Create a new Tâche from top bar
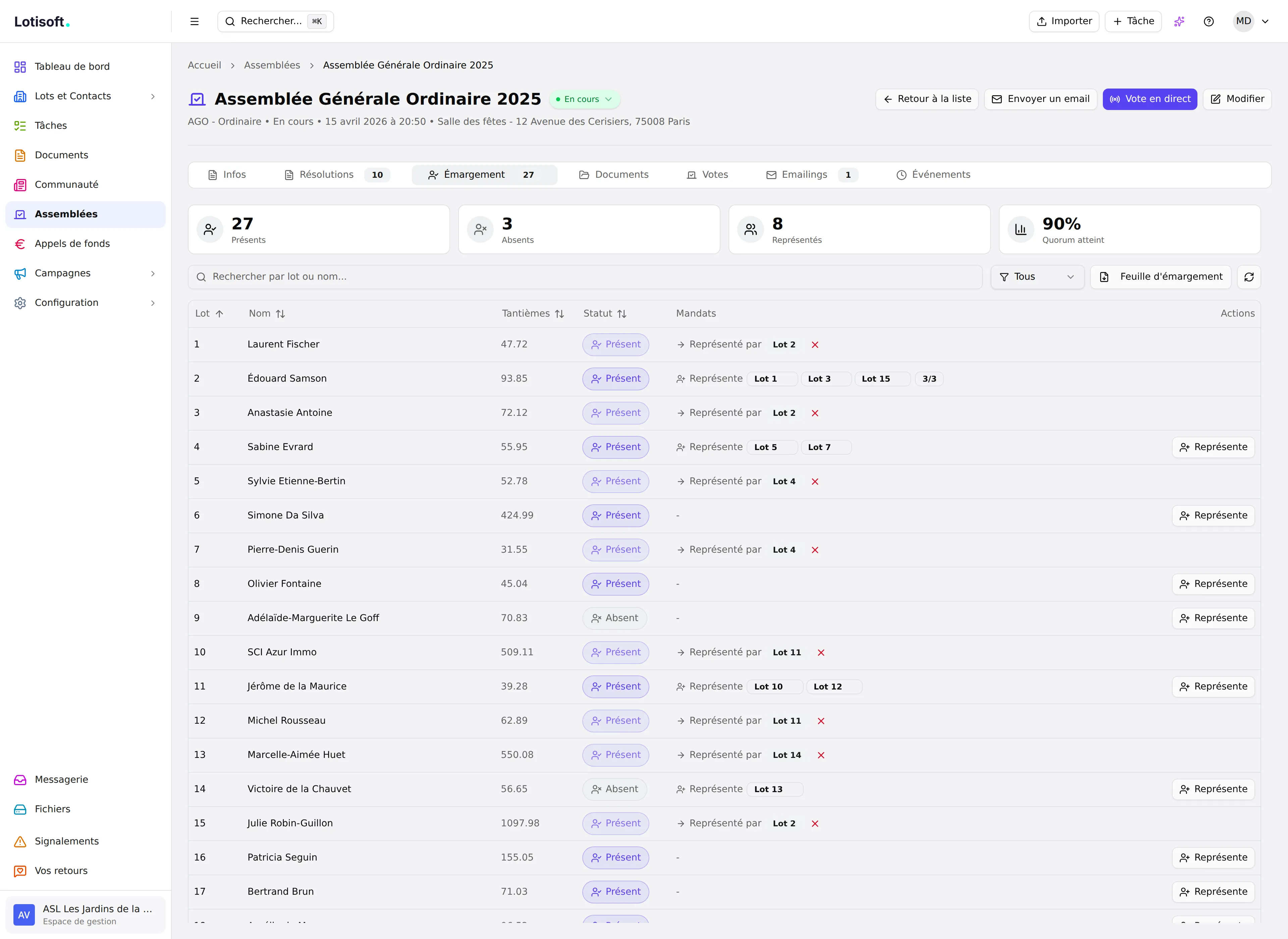1288x939 pixels. (1133, 21)
